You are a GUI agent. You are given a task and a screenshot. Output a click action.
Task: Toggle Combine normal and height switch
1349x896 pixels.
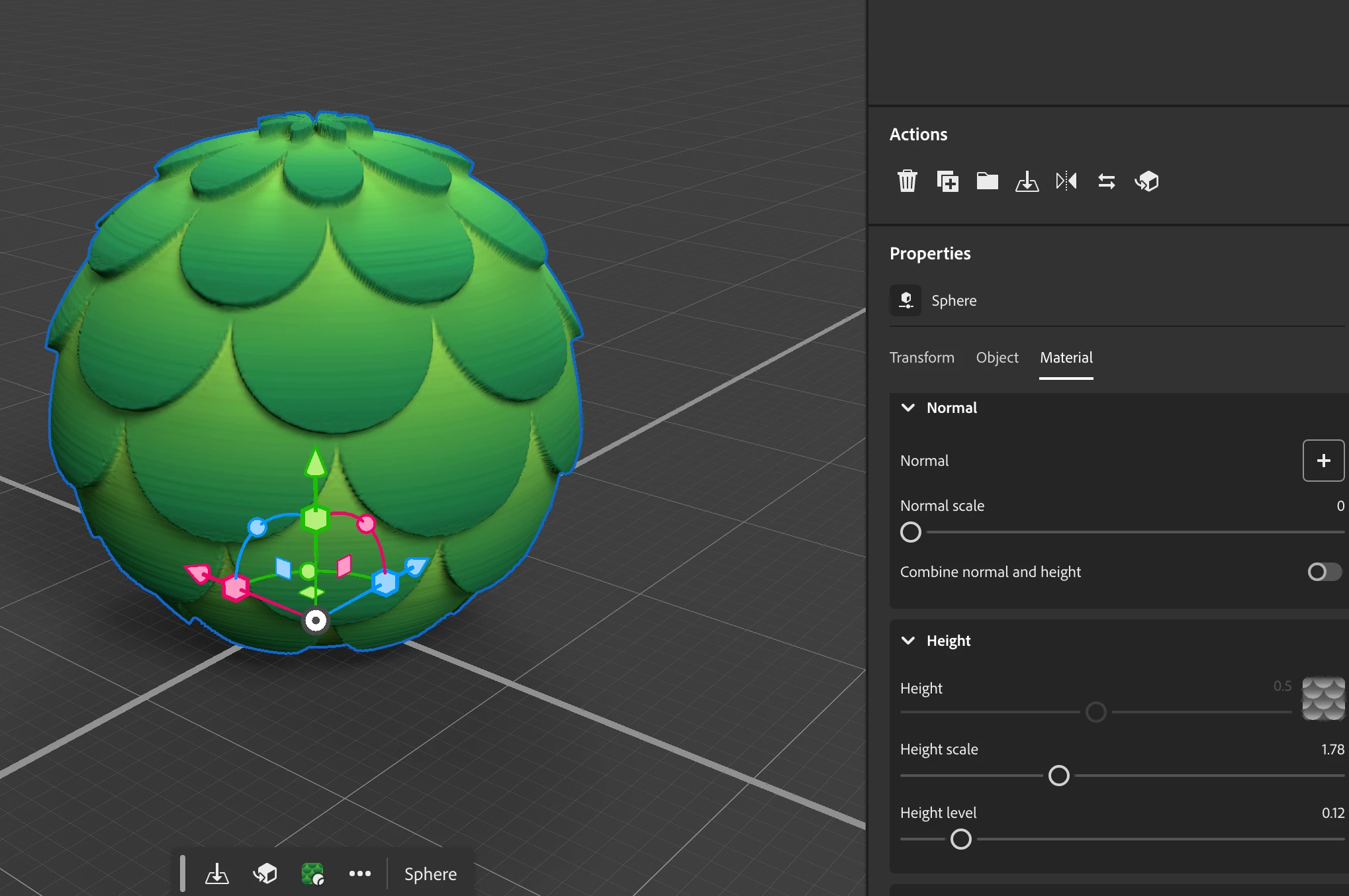pos(1324,572)
